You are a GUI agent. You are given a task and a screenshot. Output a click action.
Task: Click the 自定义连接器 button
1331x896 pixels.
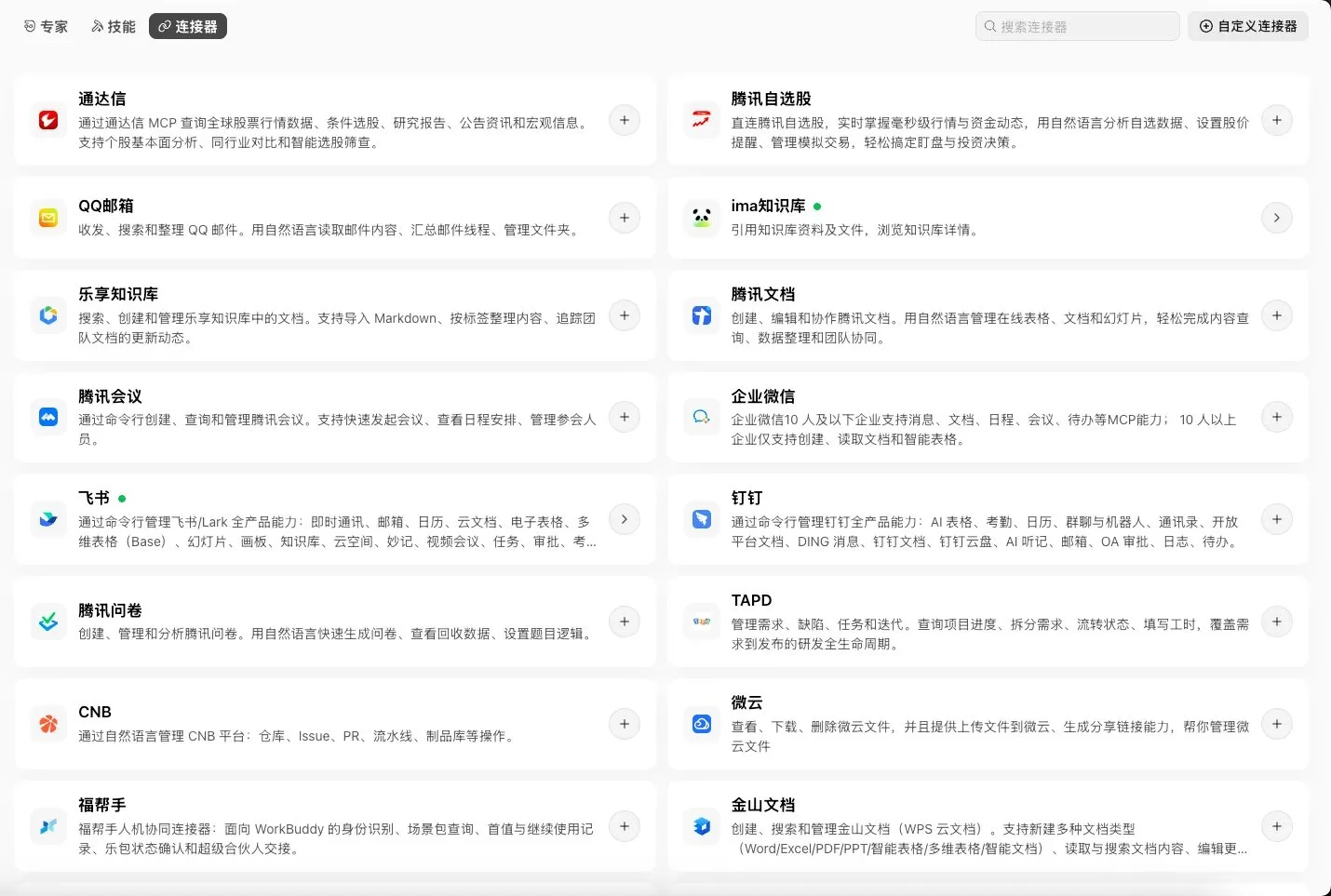click(1248, 26)
